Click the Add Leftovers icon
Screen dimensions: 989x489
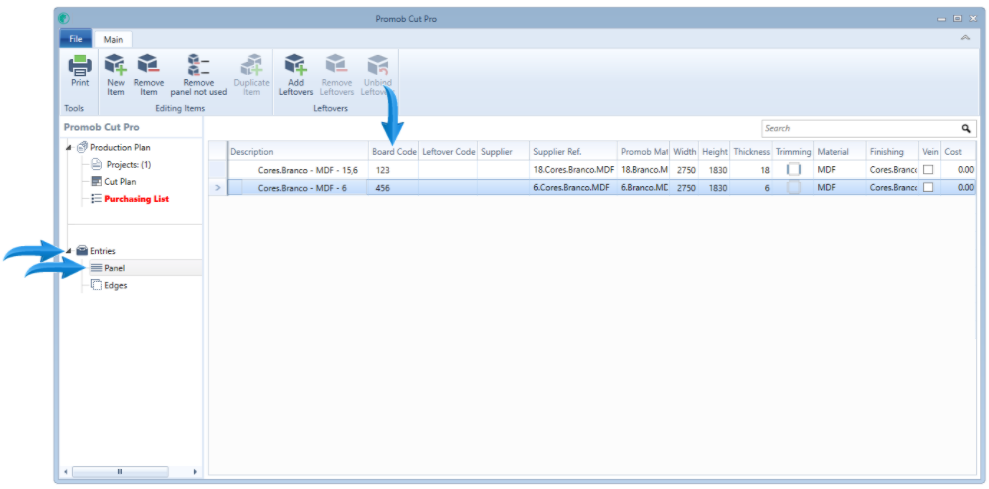pos(295,66)
